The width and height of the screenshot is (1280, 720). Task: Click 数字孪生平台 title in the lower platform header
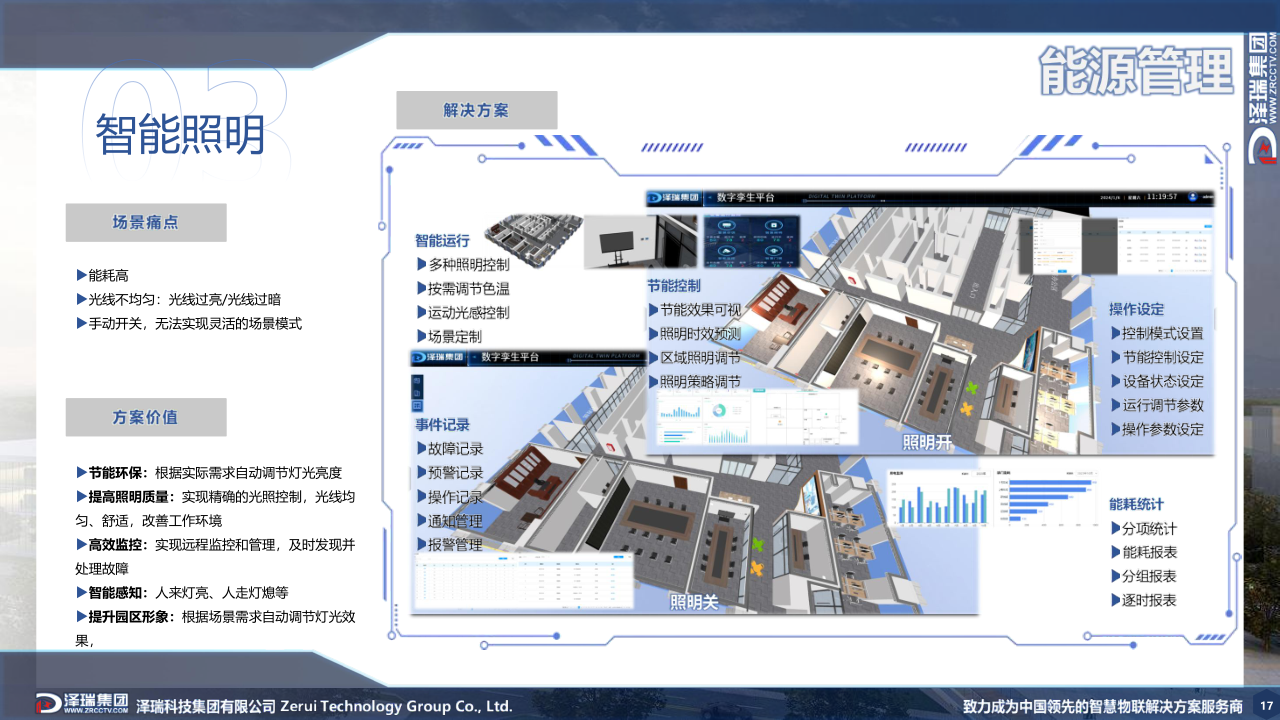pyautogui.click(x=508, y=356)
